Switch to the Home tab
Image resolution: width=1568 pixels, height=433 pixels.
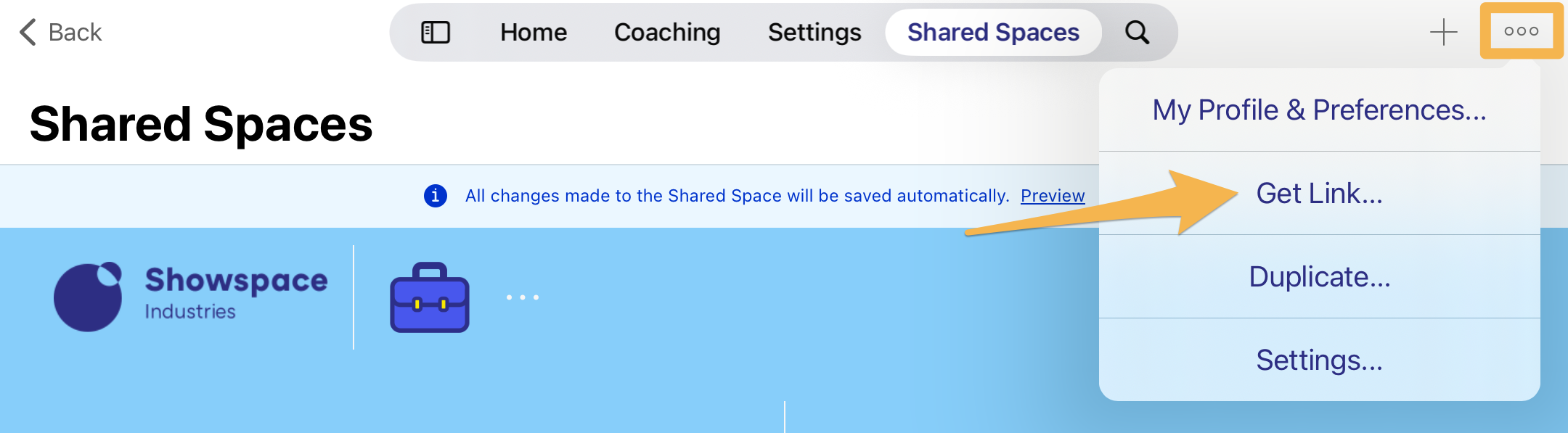[534, 33]
